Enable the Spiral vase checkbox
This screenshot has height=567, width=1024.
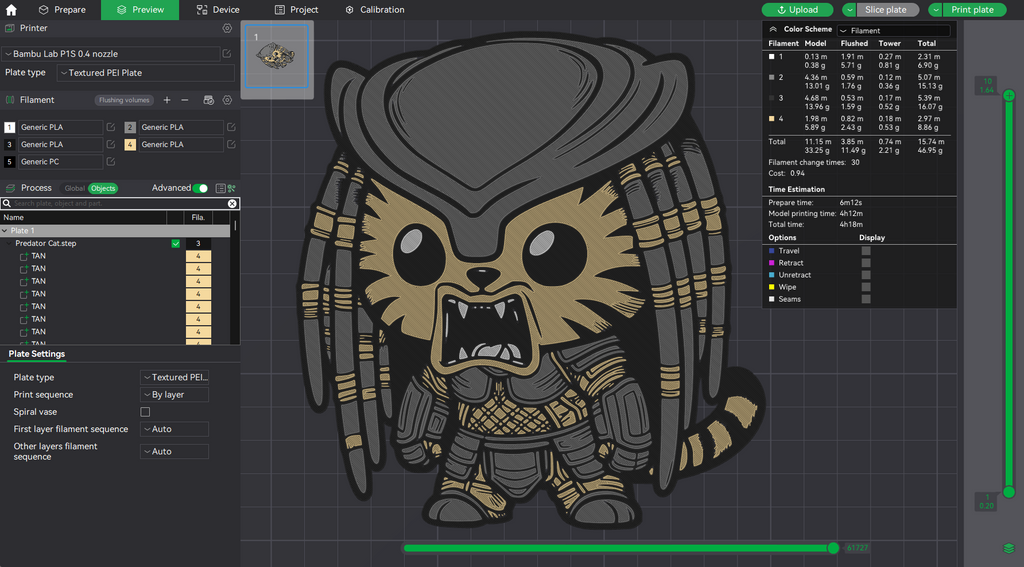click(x=145, y=412)
